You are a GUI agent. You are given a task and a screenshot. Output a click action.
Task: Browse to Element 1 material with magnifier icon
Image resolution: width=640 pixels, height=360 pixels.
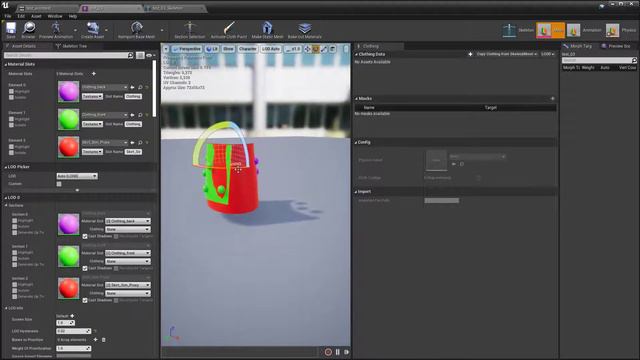pos(140,115)
